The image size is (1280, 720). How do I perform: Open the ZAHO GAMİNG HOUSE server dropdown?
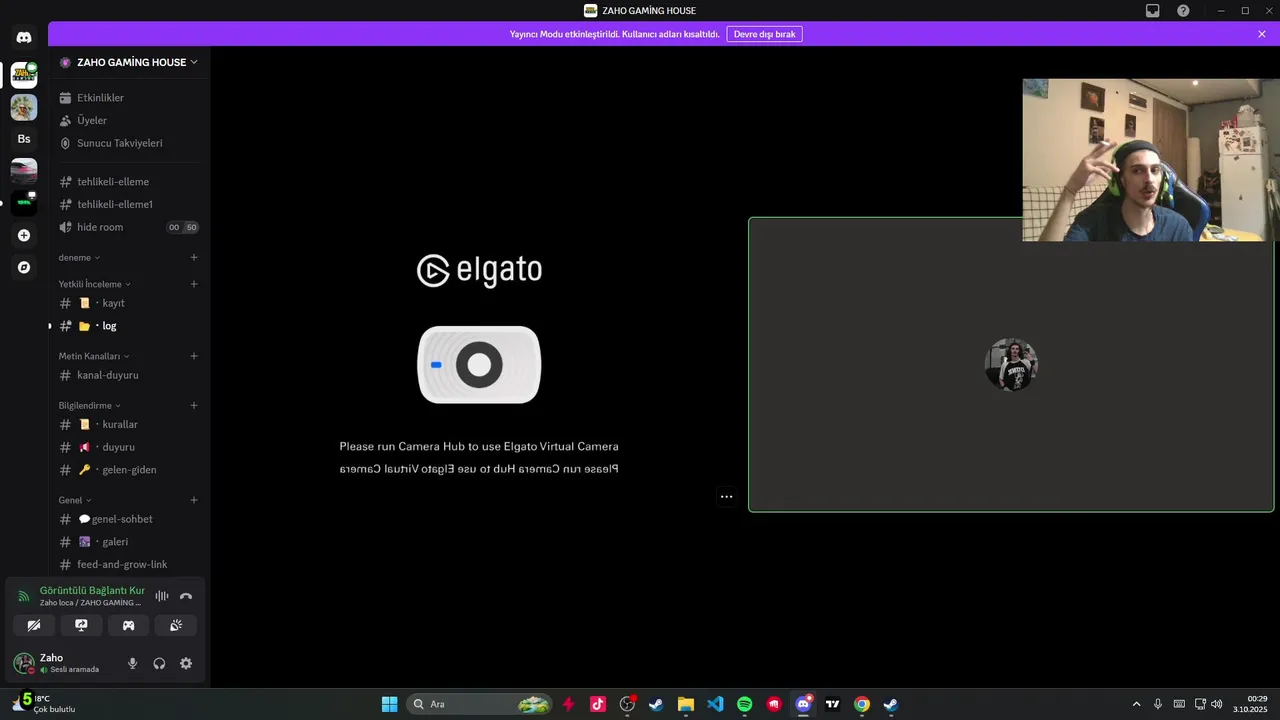pyautogui.click(x=129, y=62)
